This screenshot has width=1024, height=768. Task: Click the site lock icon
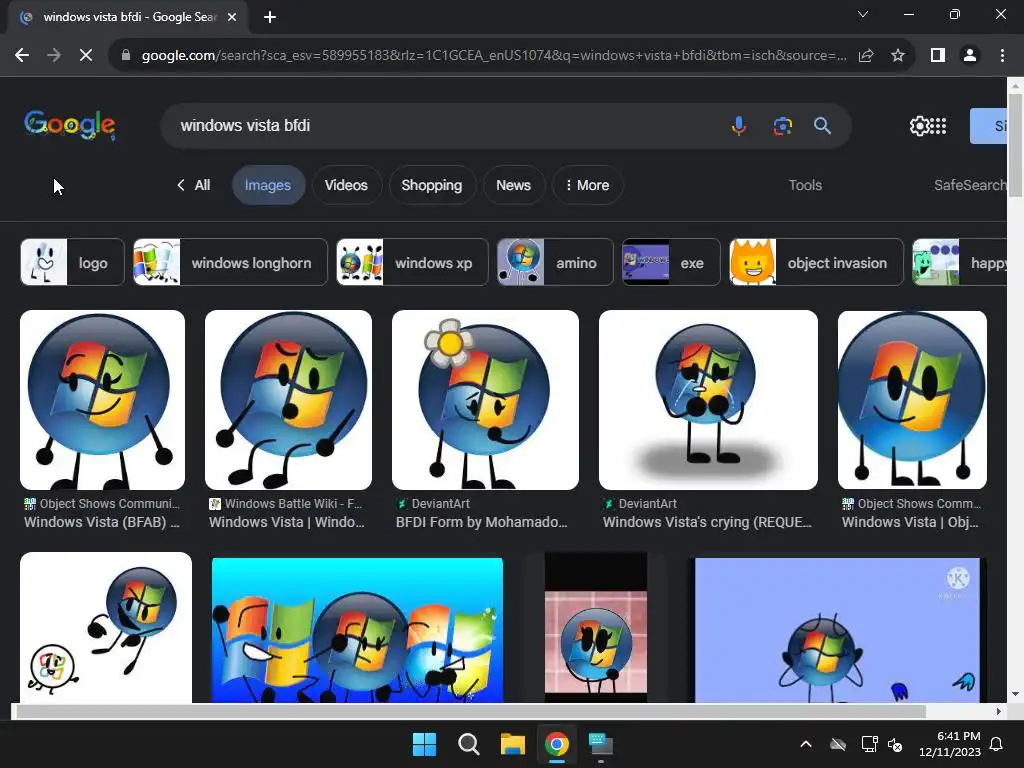pos(126,56)
